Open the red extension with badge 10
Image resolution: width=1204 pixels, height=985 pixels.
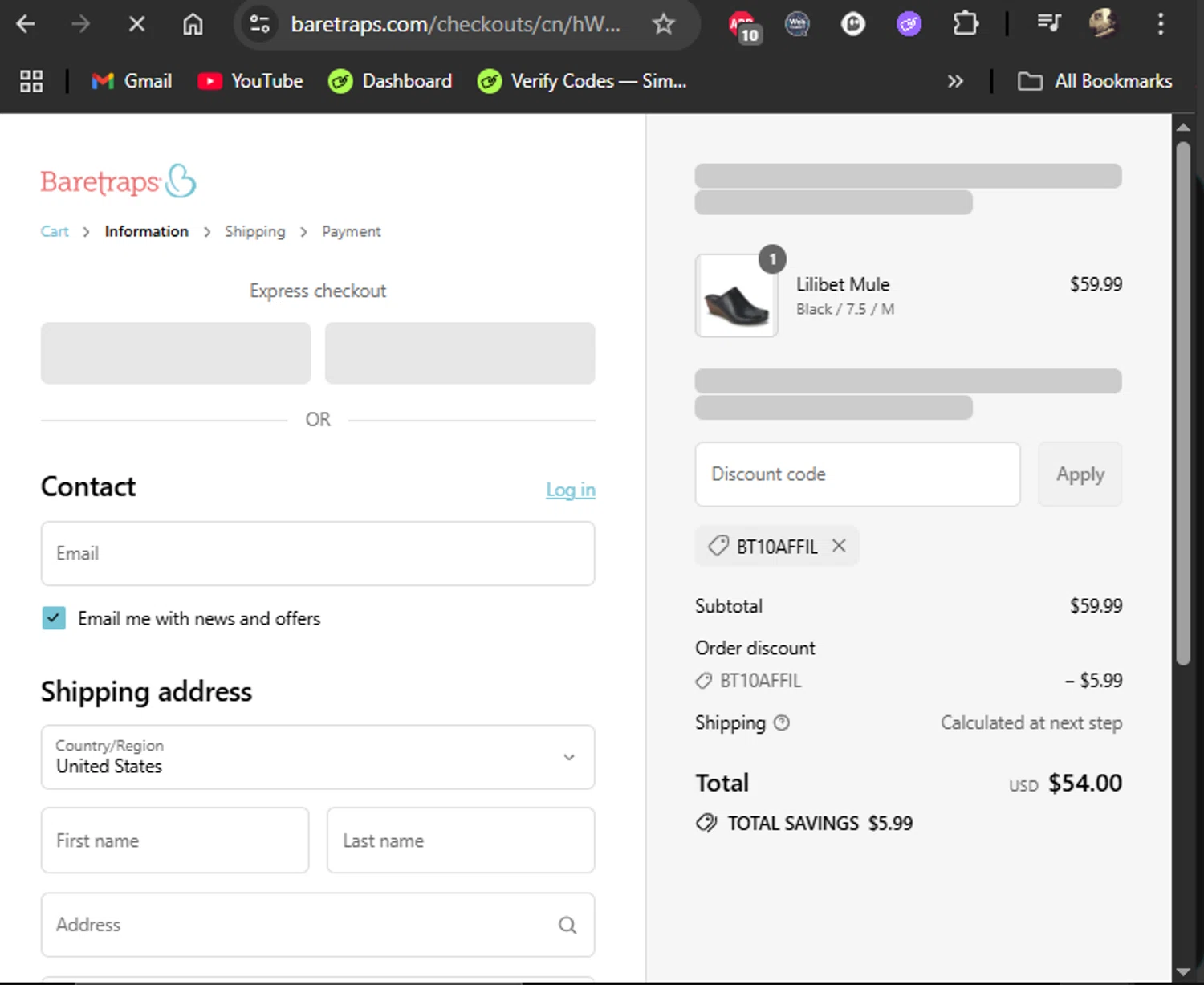tap(743, 26)
